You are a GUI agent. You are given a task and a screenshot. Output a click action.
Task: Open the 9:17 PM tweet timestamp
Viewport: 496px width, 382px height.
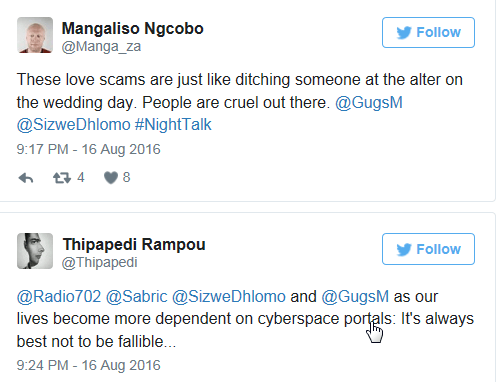(x=89, y=149)
